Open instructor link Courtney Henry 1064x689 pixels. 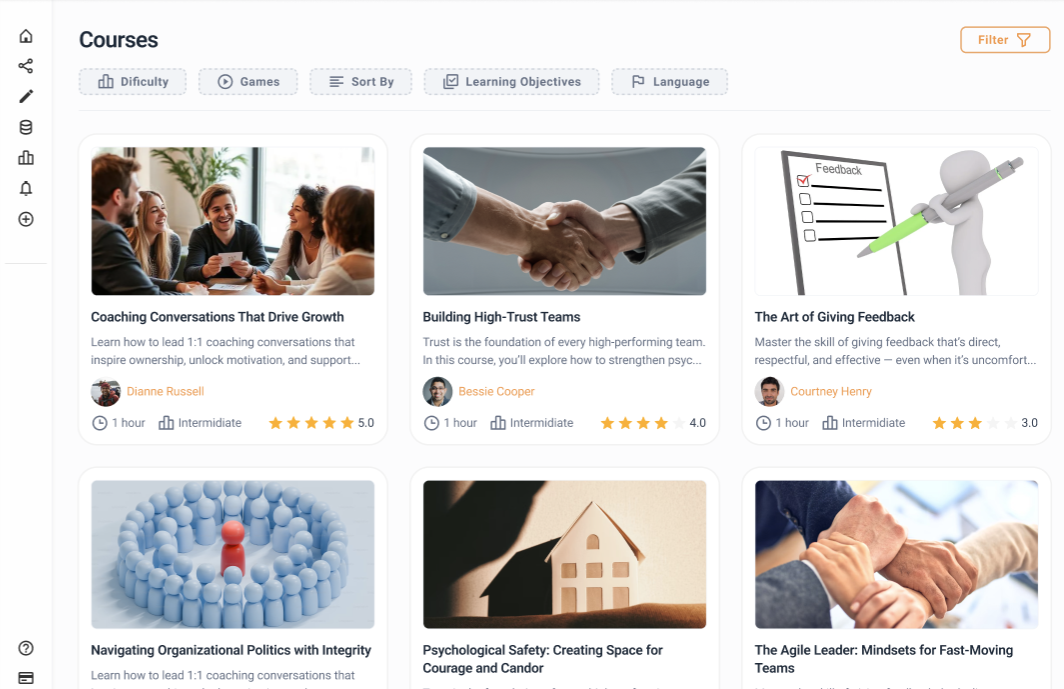tap(831, 392)
